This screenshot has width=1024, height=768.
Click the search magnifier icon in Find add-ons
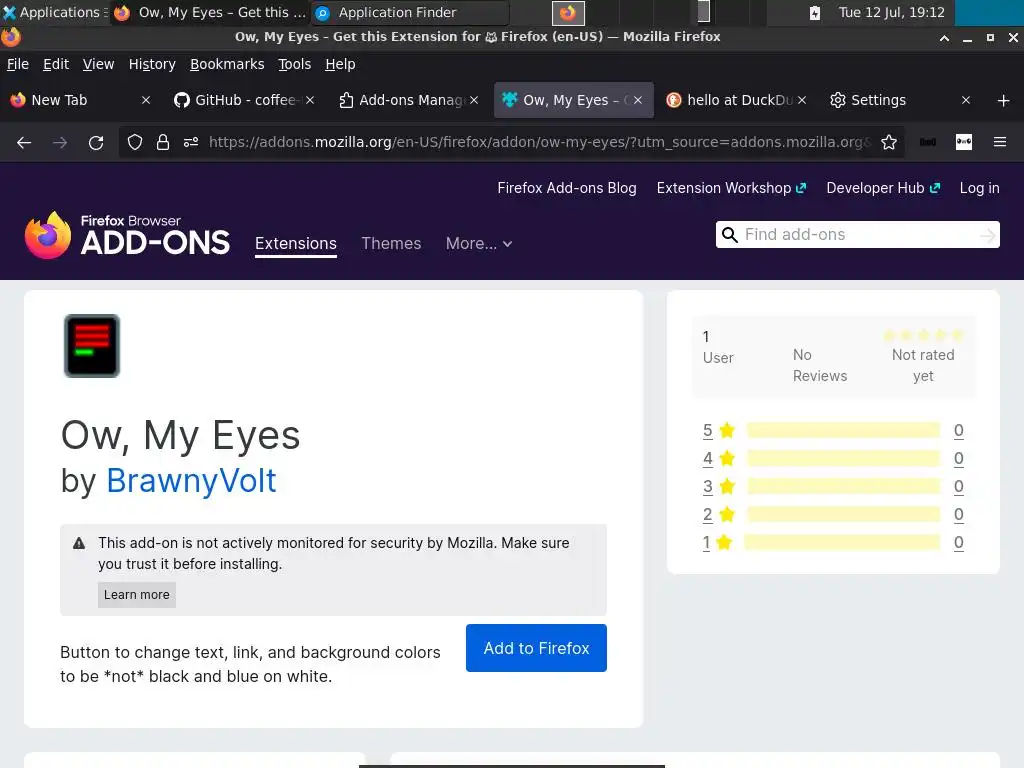click(729, 235)
